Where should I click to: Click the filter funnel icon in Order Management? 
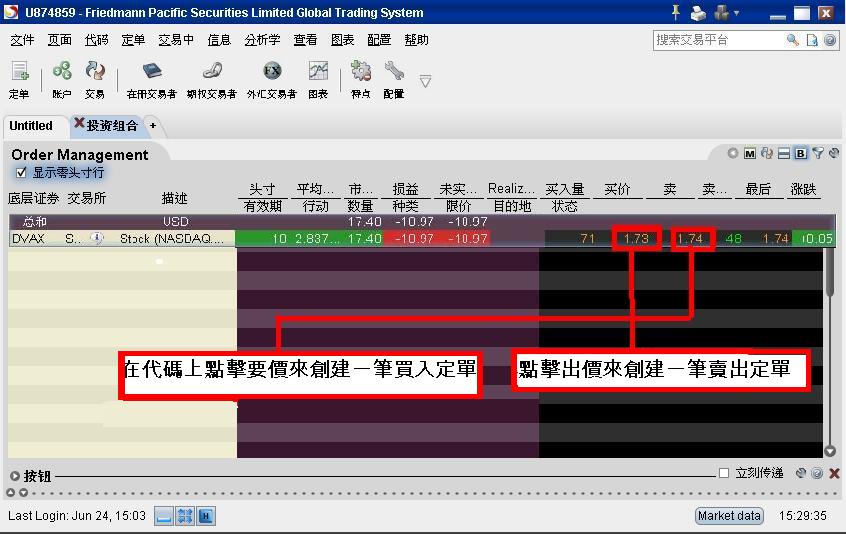(x=817, y=153)
